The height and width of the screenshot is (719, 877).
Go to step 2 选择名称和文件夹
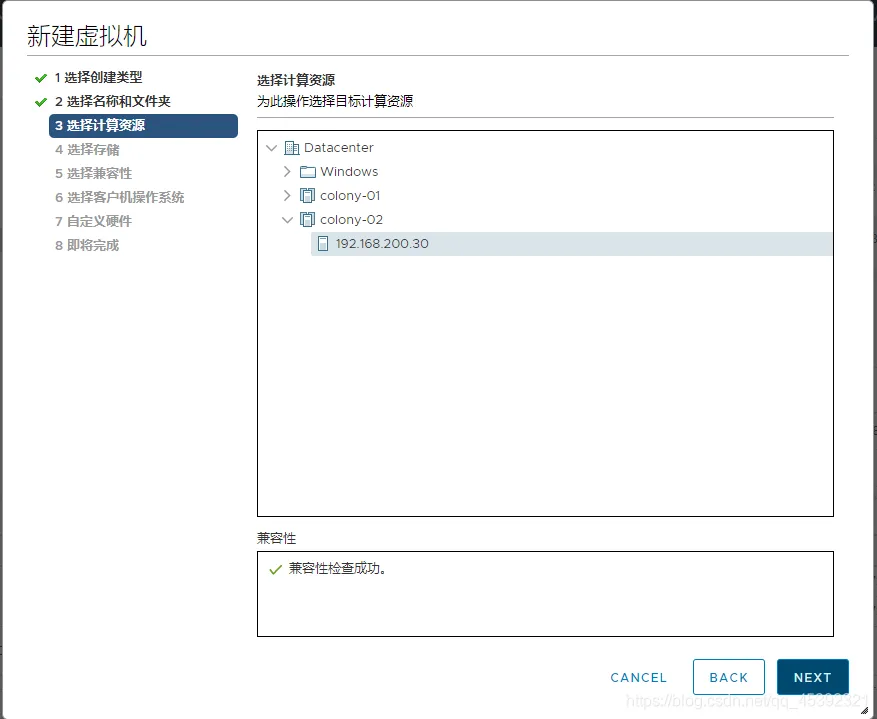pos(112,102)
